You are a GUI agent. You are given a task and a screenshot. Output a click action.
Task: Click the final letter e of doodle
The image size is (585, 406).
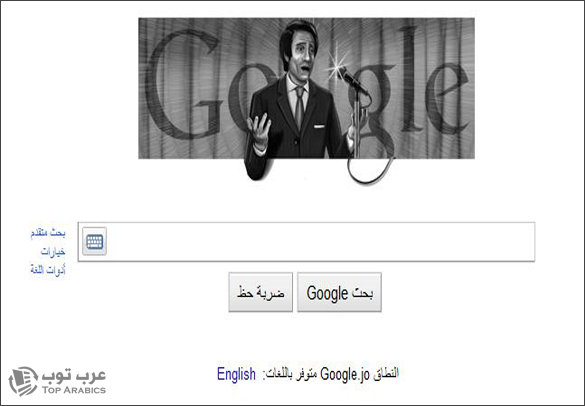coord(447,99)
